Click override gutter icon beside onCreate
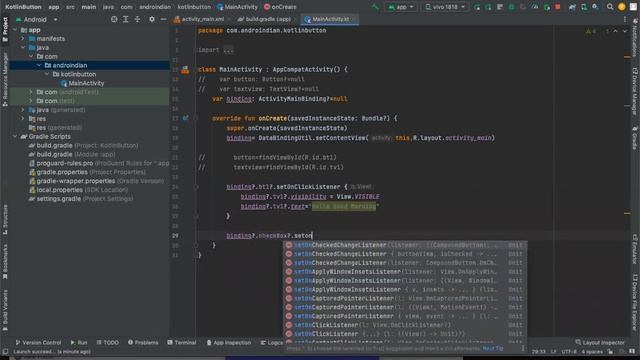This screenshot has height=360, width=640. pyautogui.click(x=185, y=118)
